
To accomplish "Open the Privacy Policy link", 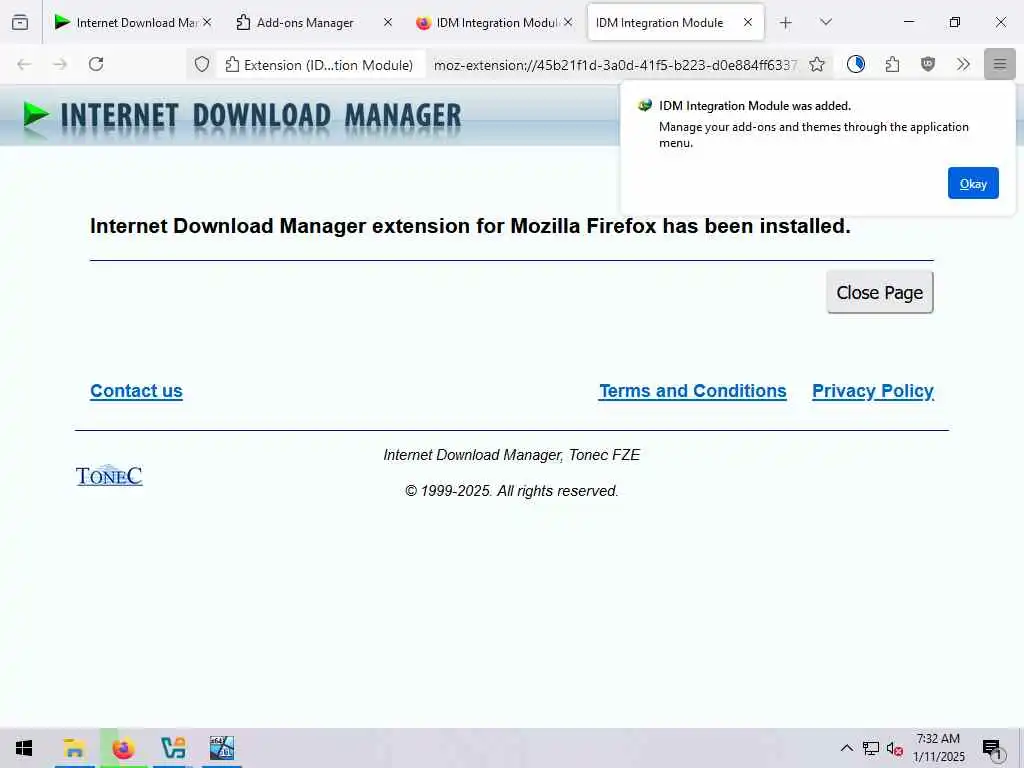I will (872, 391).
